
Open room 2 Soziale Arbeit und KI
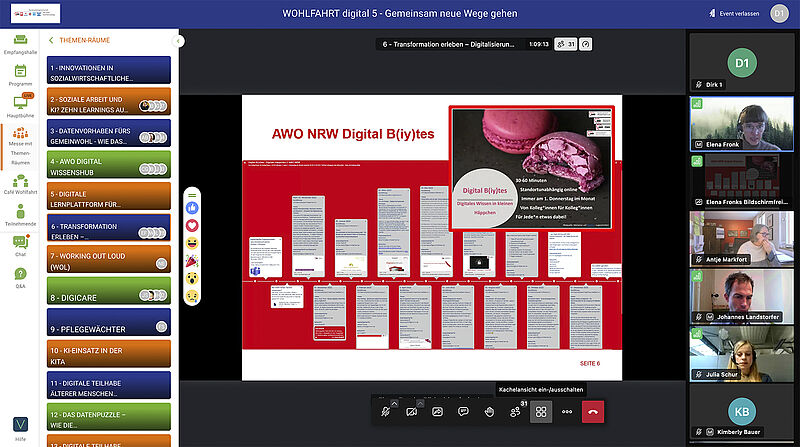[x=109, y=101]
